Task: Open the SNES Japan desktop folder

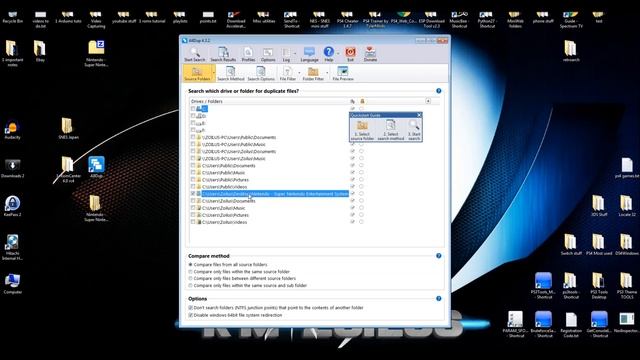Action: (68, 129)
